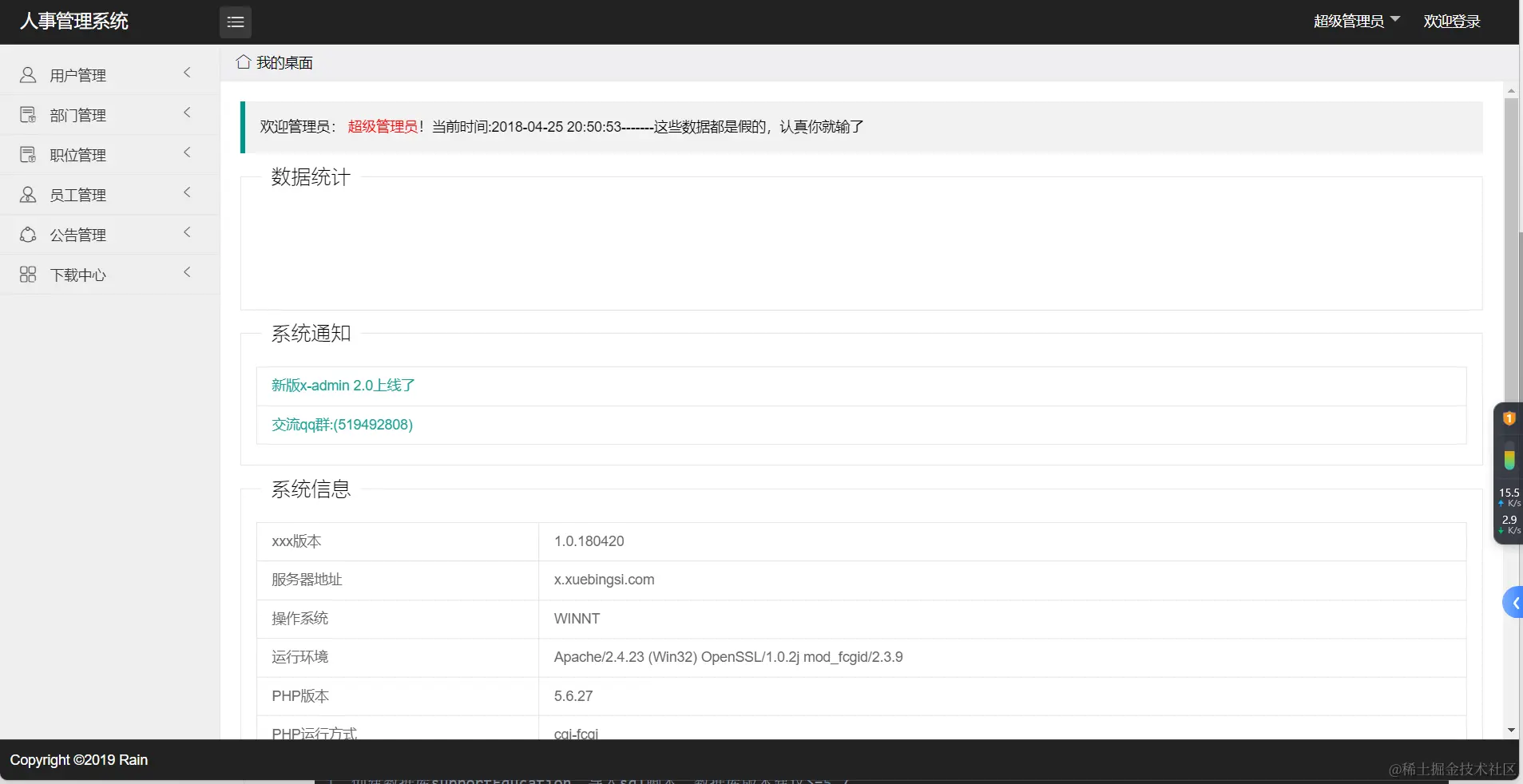Click the 职位管理 sidebar icon
1523x784 pixels.
pos(28,155)
